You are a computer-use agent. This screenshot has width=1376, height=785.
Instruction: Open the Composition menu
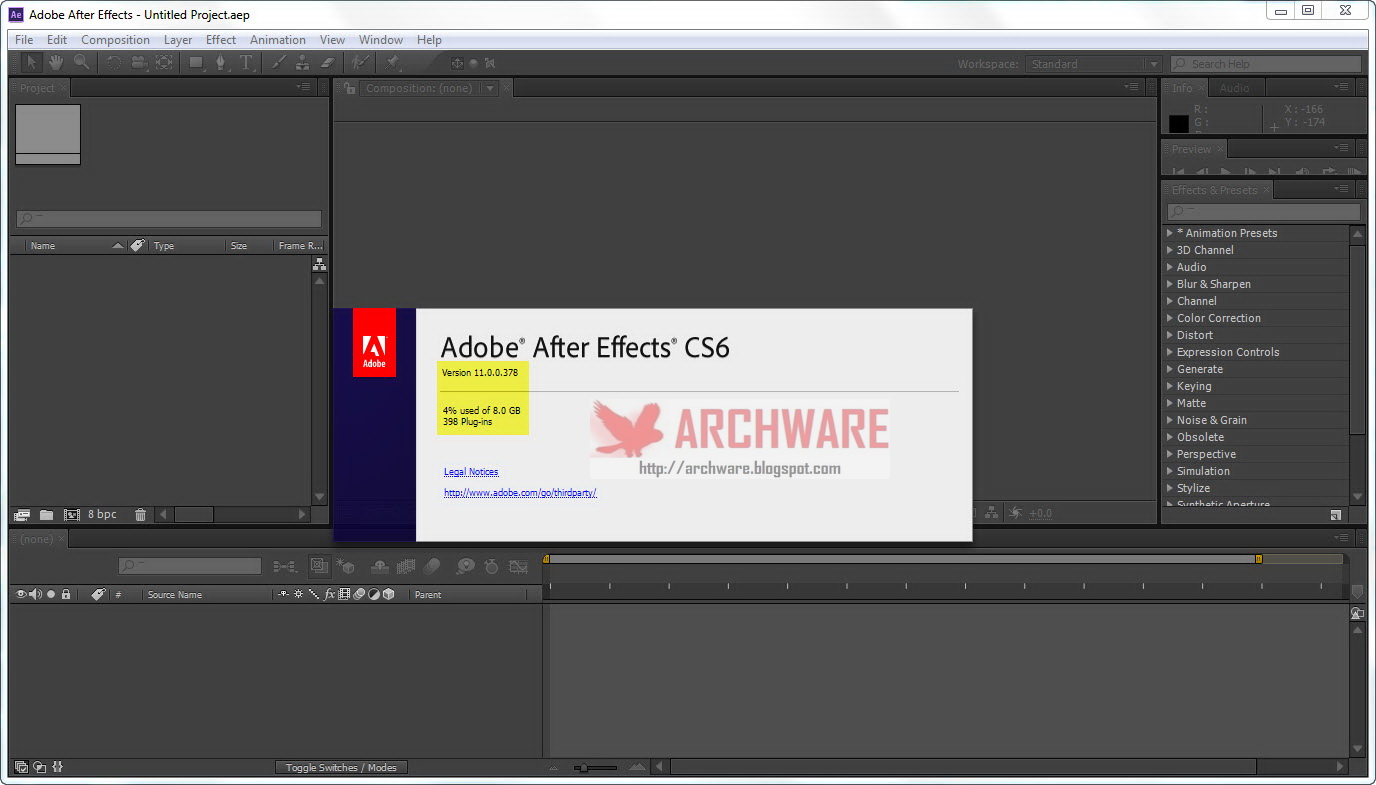(115, 40)
